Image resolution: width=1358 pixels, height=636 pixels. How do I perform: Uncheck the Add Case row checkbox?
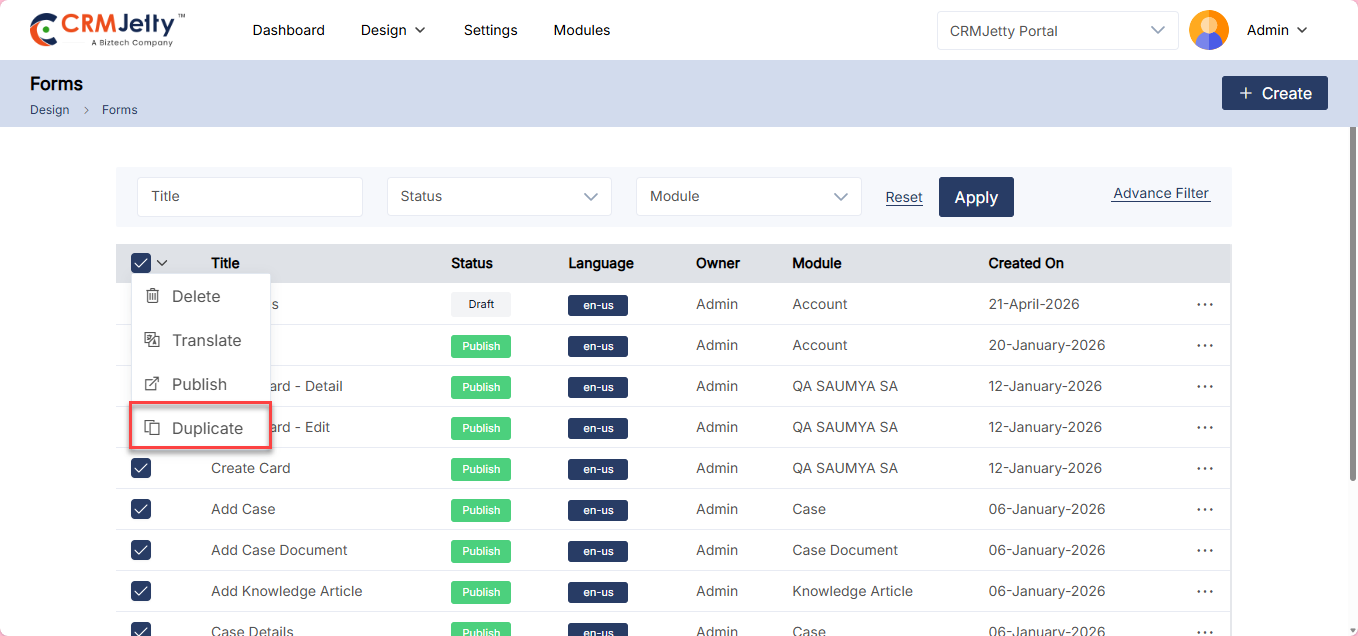tap(141, 509)
